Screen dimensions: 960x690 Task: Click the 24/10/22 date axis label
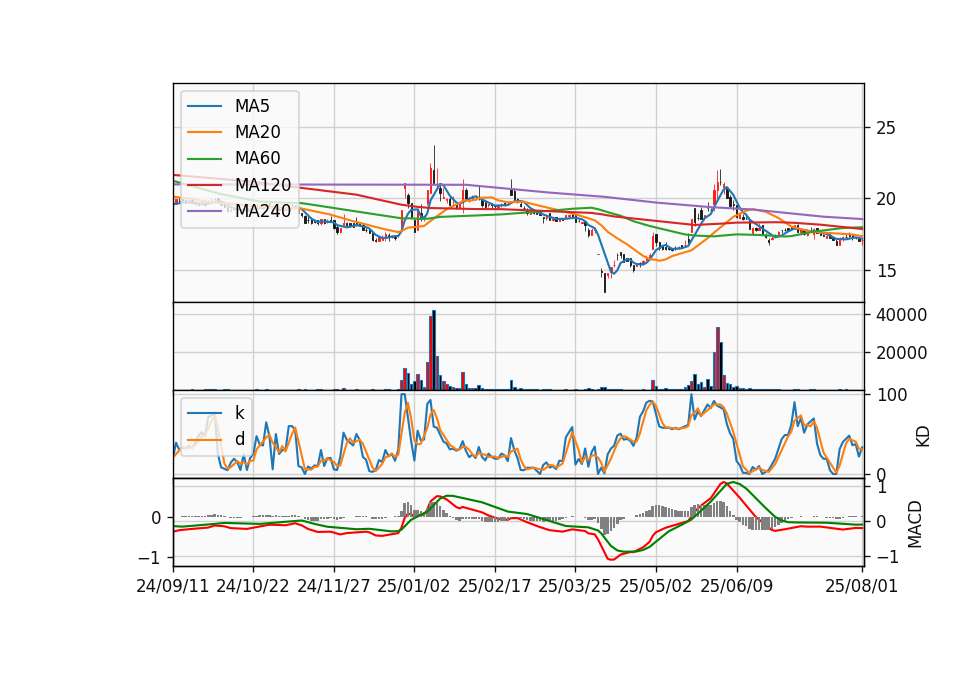[x=253, y=586]
